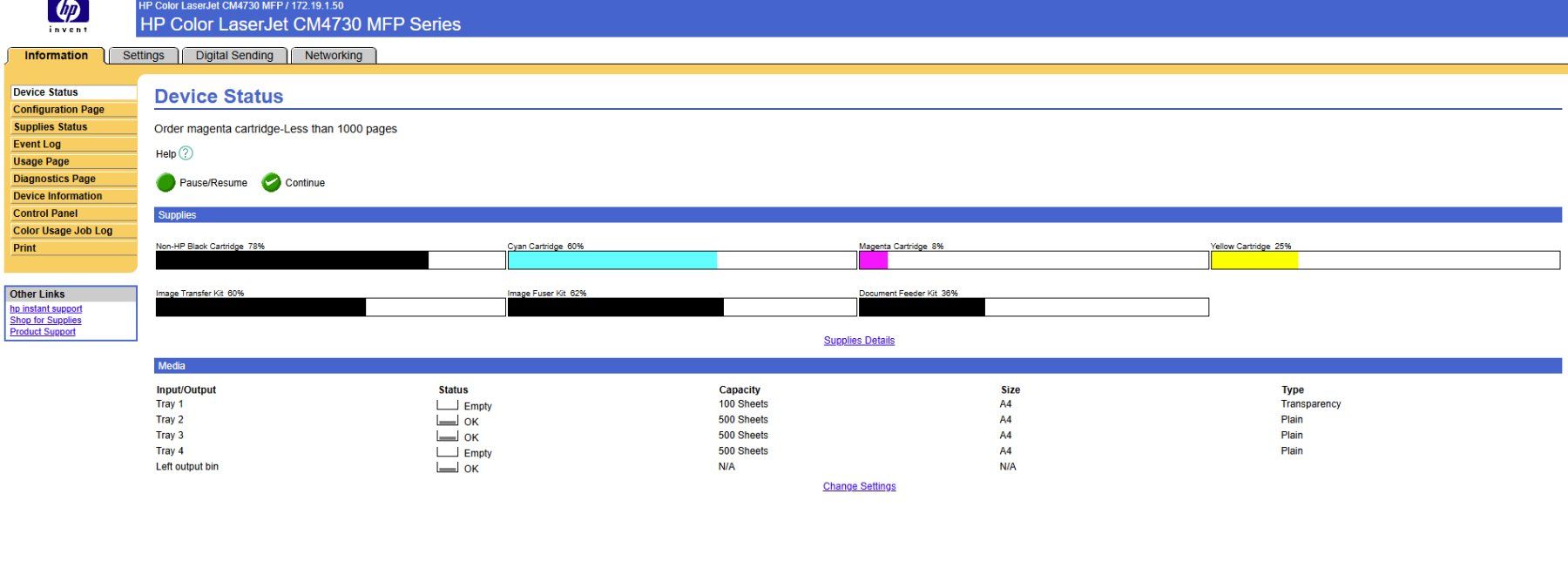Image resolution: width=1568 pixels, height=575 pixels.
Task: Click the Device Status page heading
Action: pos(219,97)
